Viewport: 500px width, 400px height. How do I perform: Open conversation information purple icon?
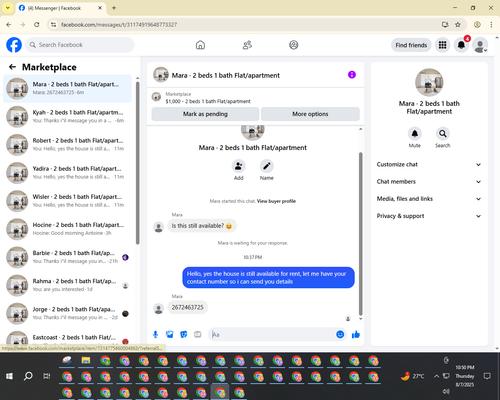coord(352,75)
